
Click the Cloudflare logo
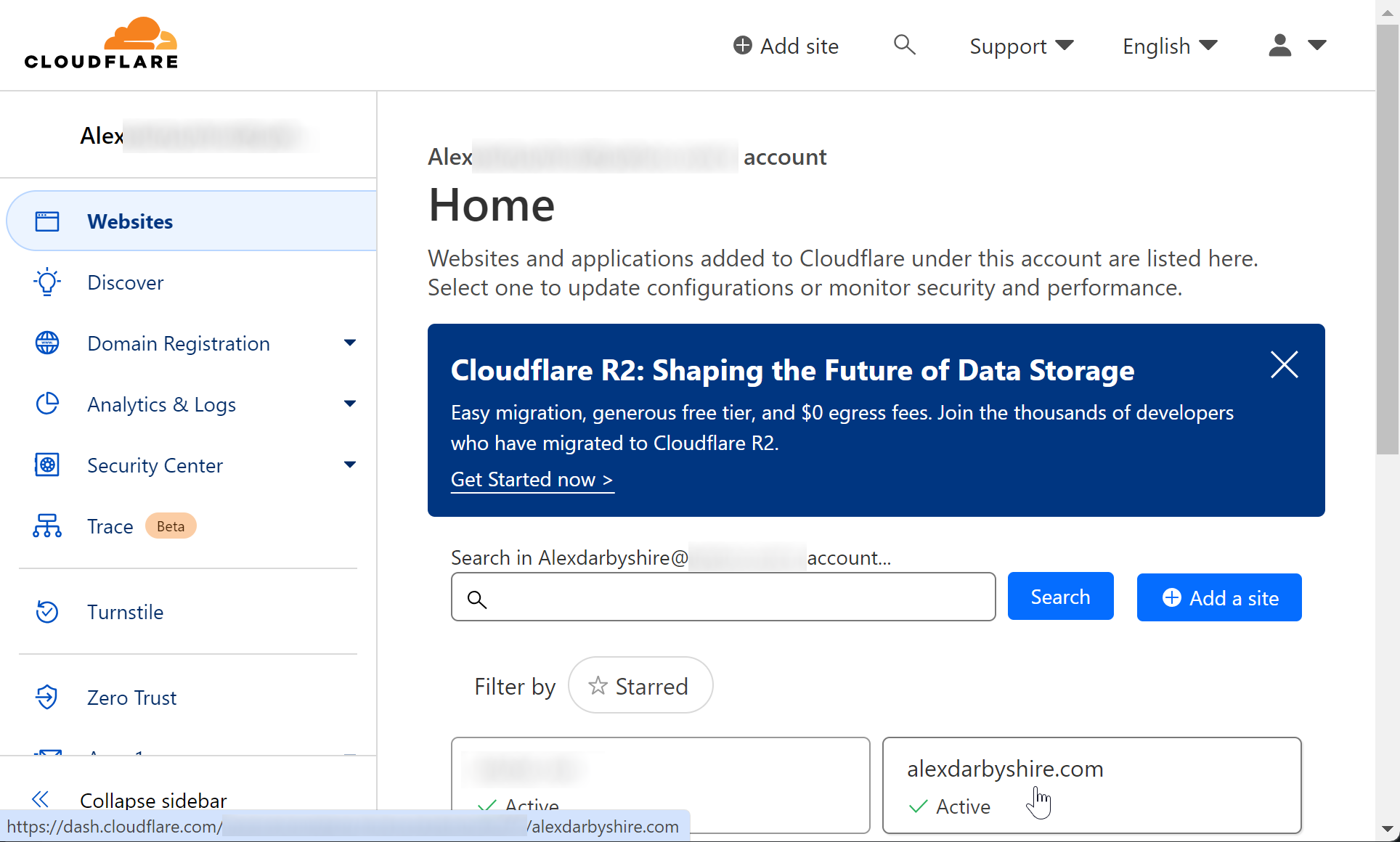[x=101, y=44]
